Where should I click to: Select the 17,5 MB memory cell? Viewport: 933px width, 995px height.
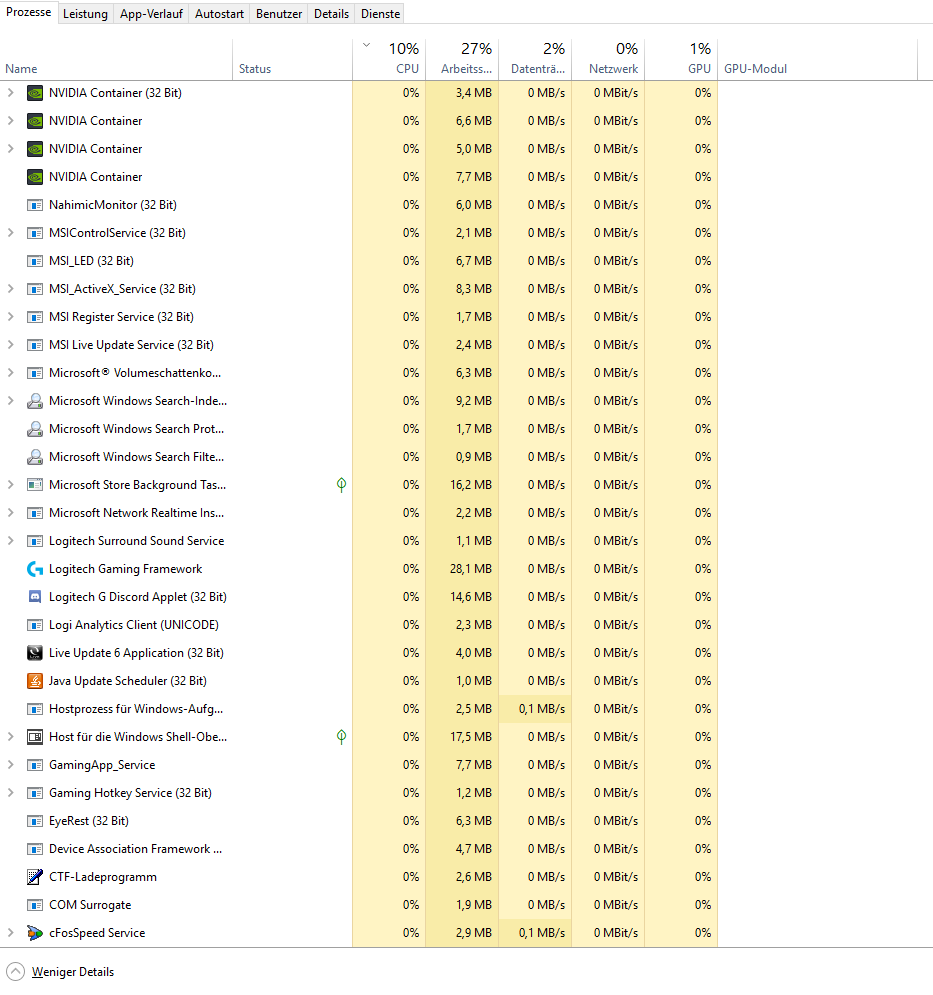click(462, 737)
